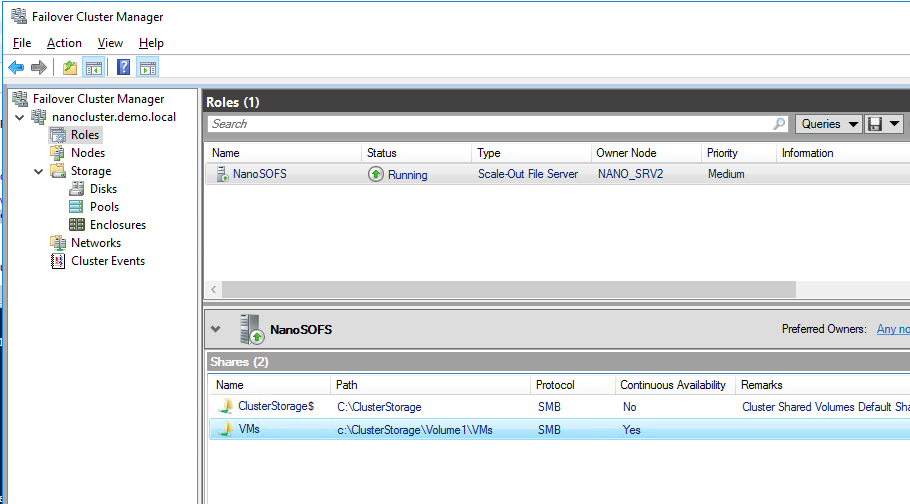
Task: Collapse the Storage tree node
Action: [x=38, y=171]
